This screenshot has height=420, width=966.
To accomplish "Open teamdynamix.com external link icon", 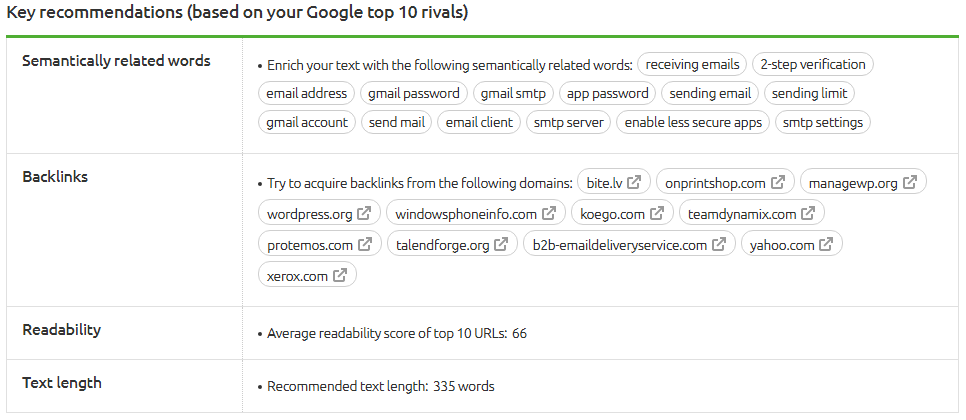I will 808,213.
